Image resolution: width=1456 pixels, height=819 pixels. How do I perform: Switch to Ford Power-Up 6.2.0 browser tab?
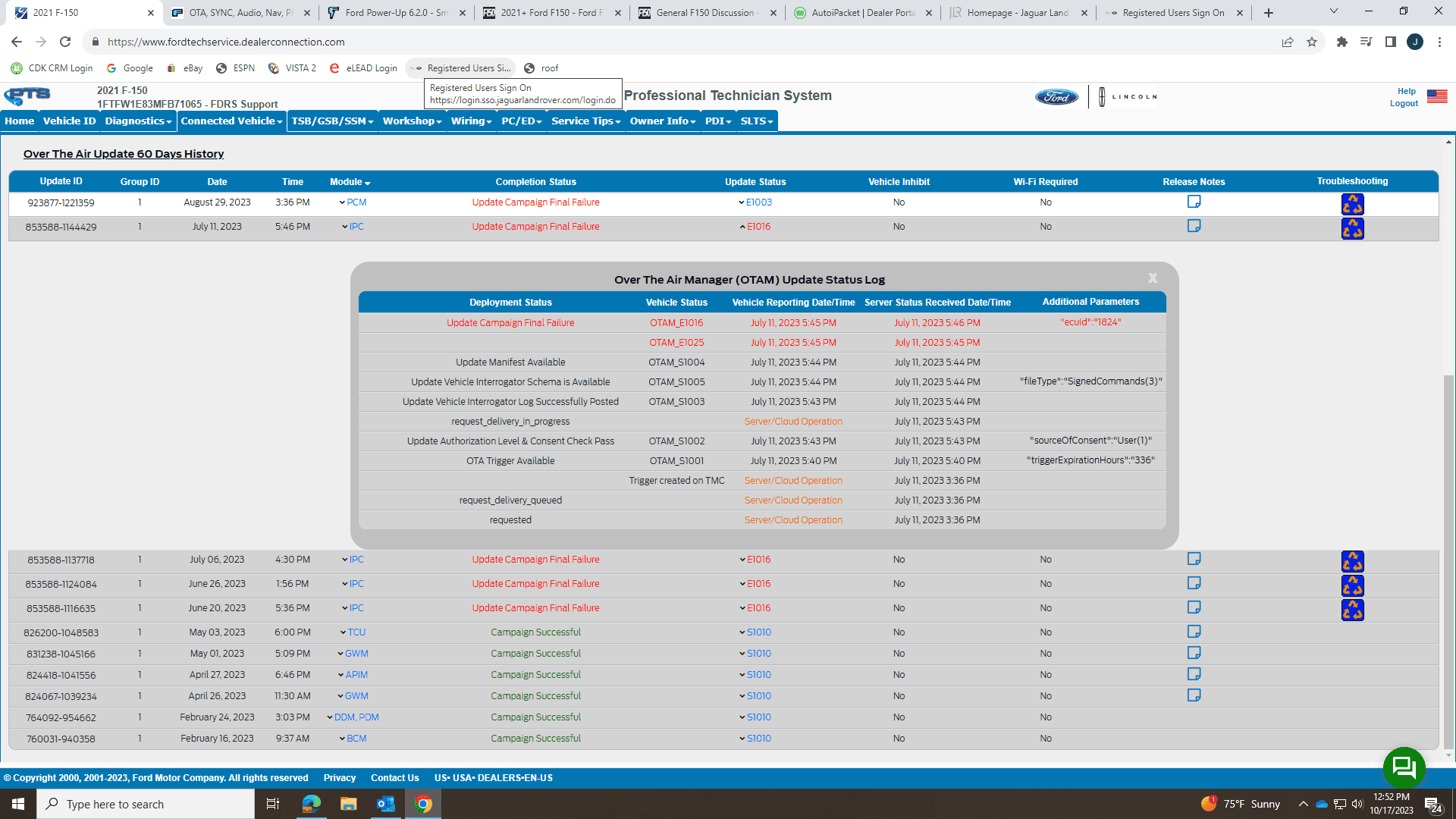(396, 13)
